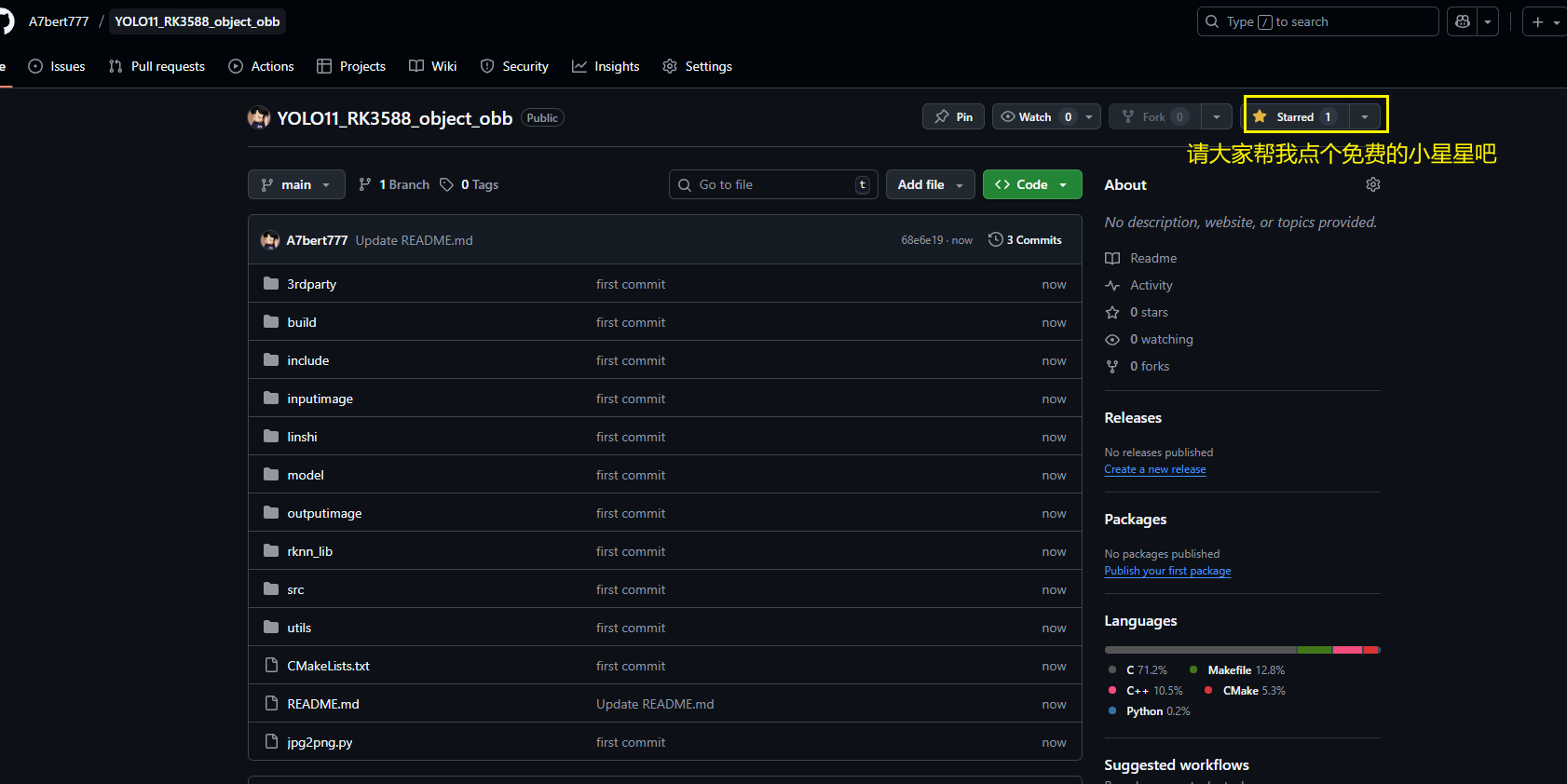Open the model folder

click(306, 475)
